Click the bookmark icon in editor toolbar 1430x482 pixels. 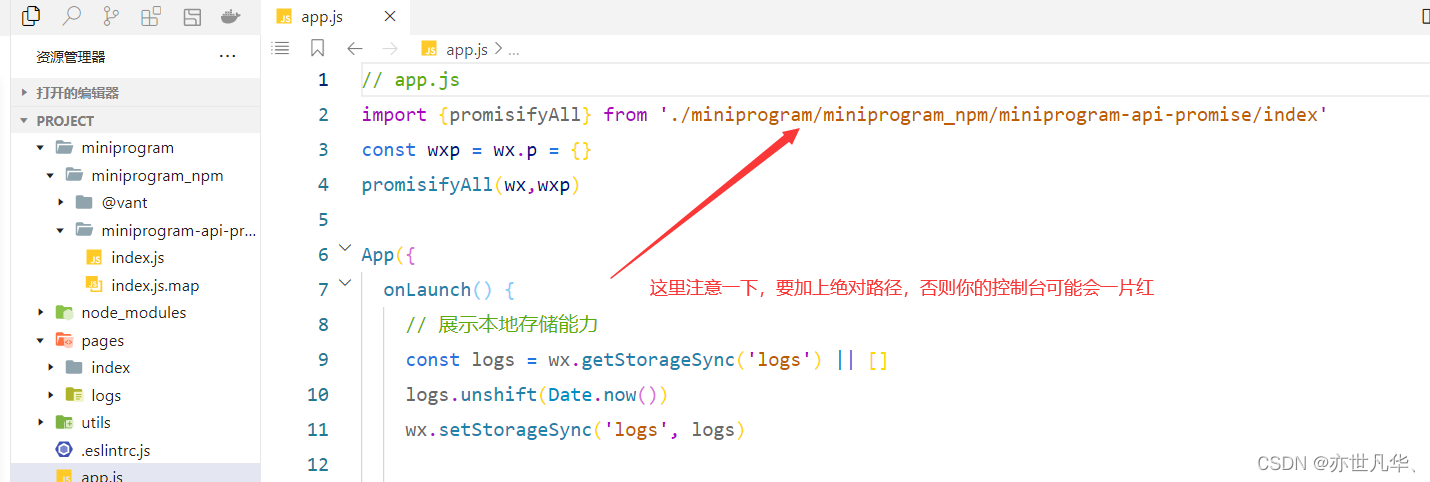(x=317, y=48)
